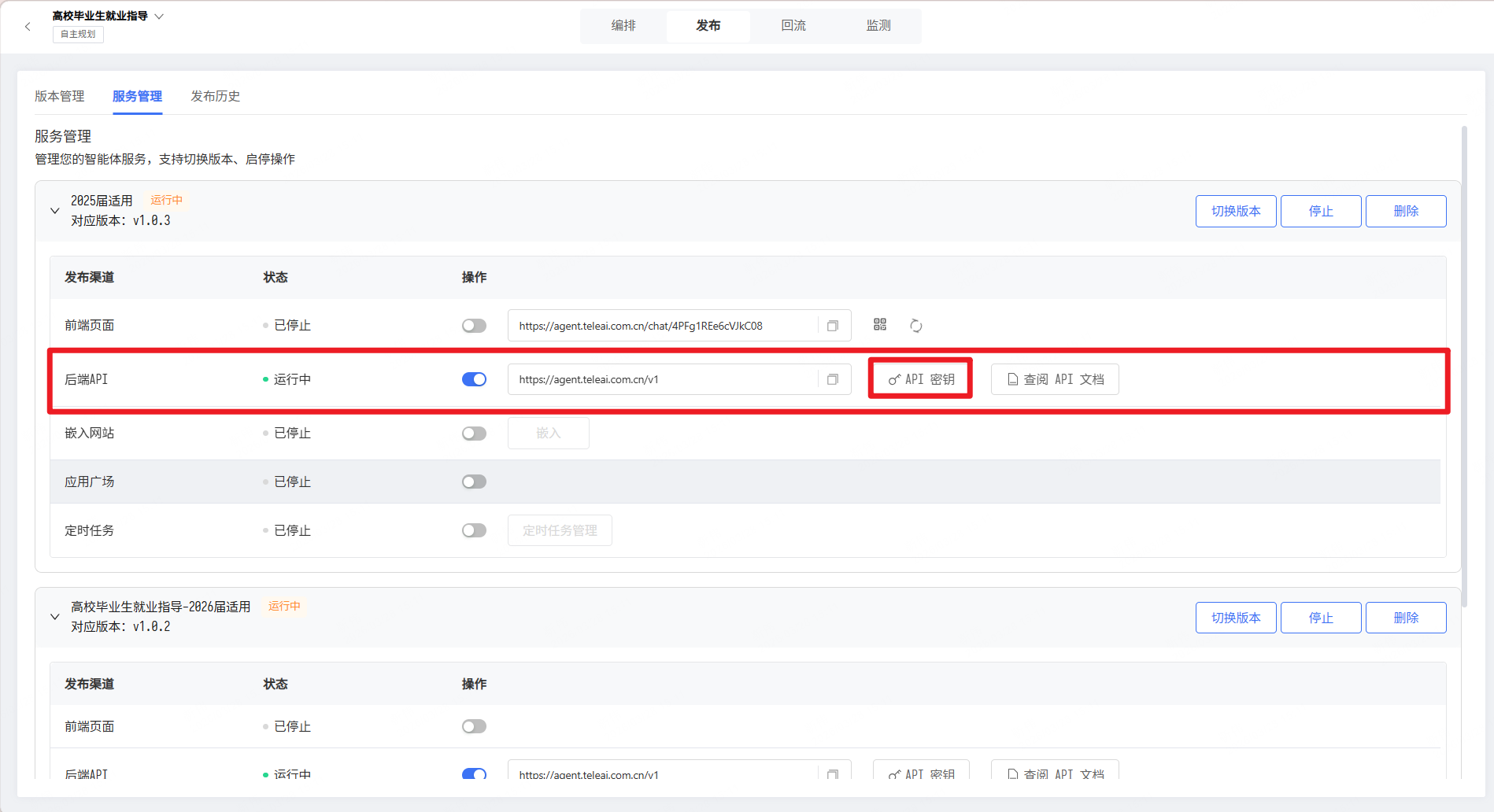Switch to the 监测 tab
Image resolution: width=1494 pixels, height=812 pixels.
[x=878, y=26]
